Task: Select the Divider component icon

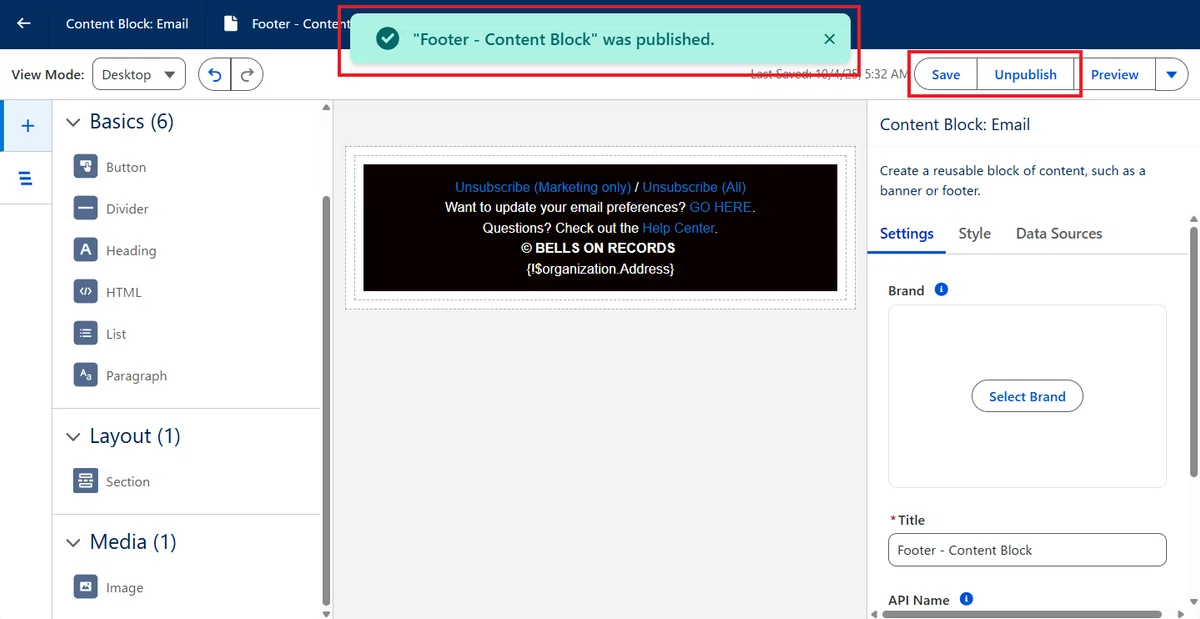Action: [85, 208]
